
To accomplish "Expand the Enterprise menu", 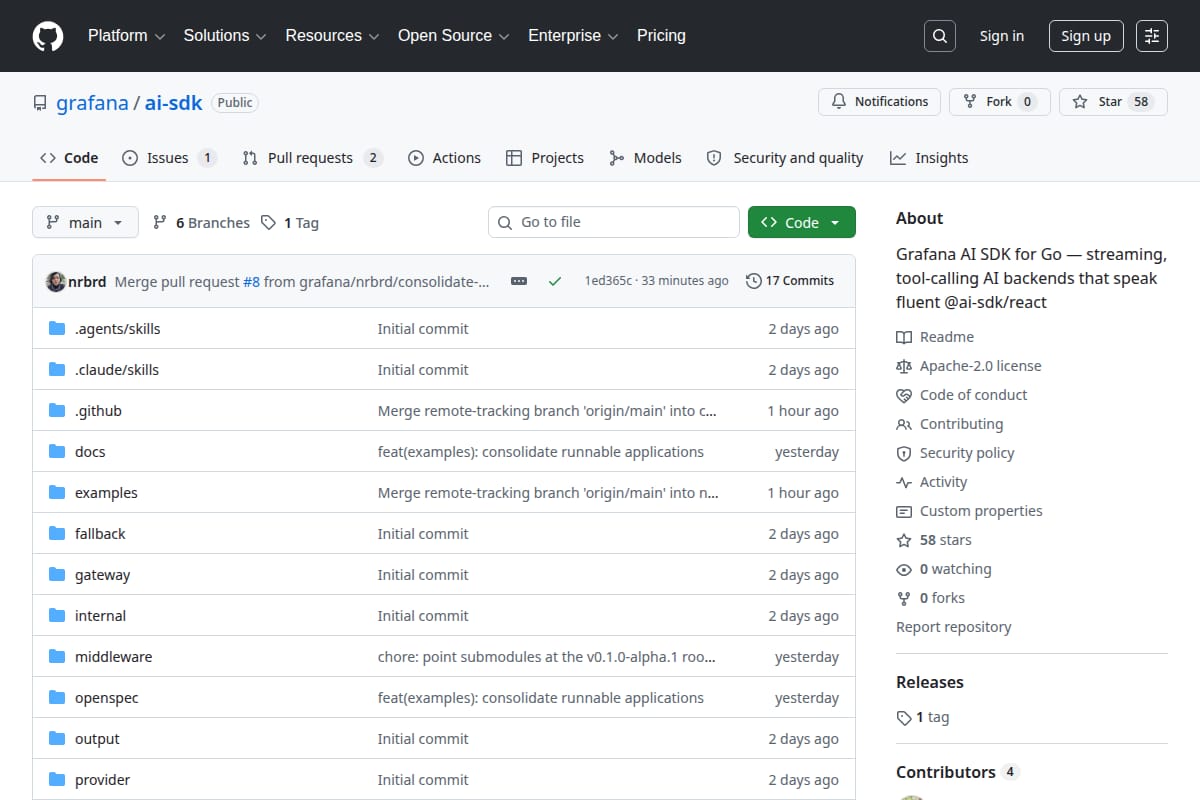I will coord(573,35).
